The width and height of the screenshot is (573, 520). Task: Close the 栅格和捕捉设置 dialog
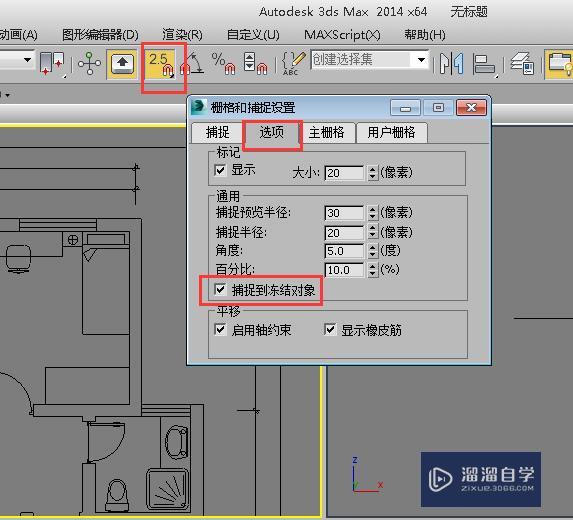[x=471, y=108]
